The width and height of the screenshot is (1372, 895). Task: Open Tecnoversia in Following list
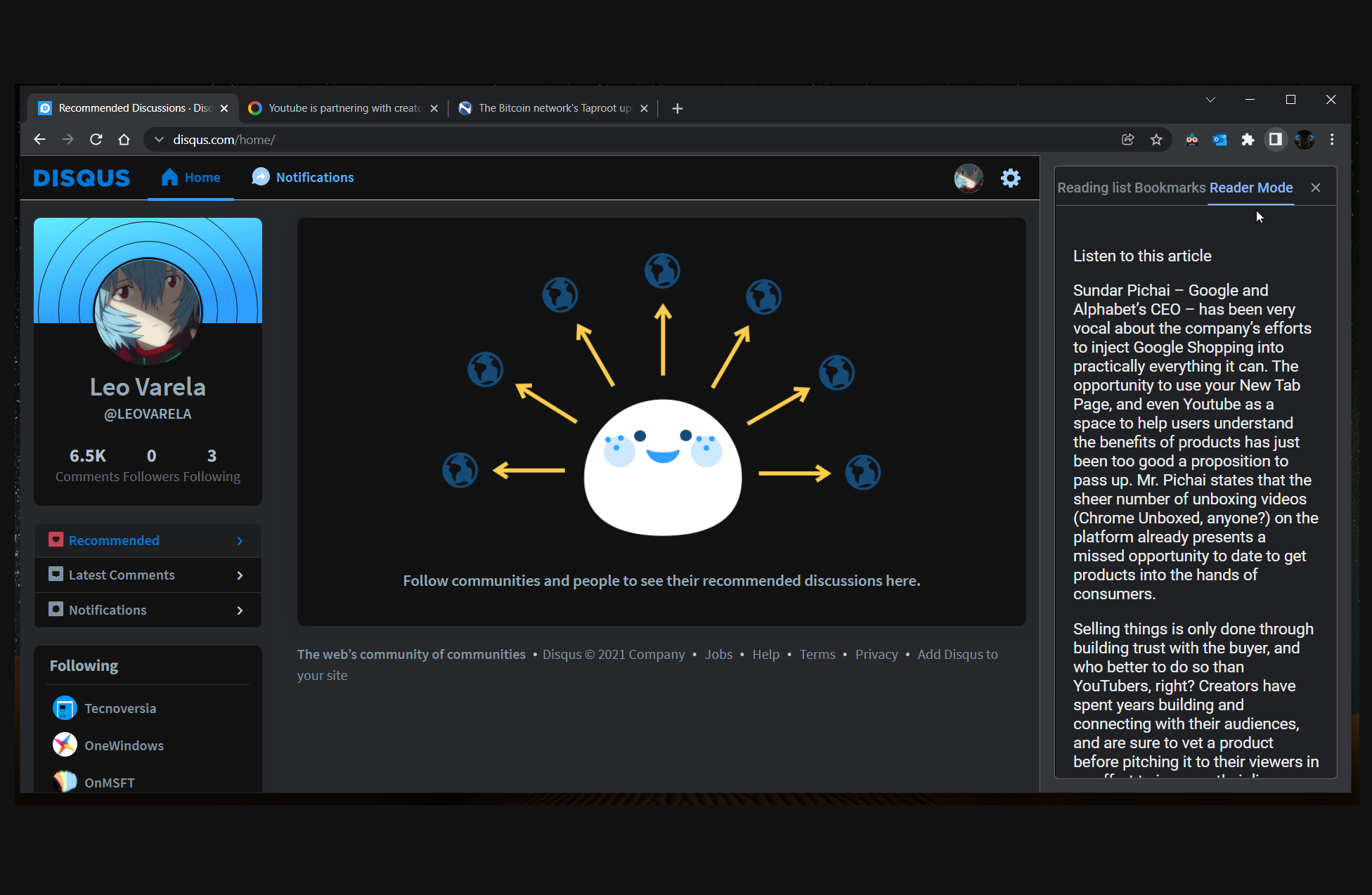pos(120,708)
